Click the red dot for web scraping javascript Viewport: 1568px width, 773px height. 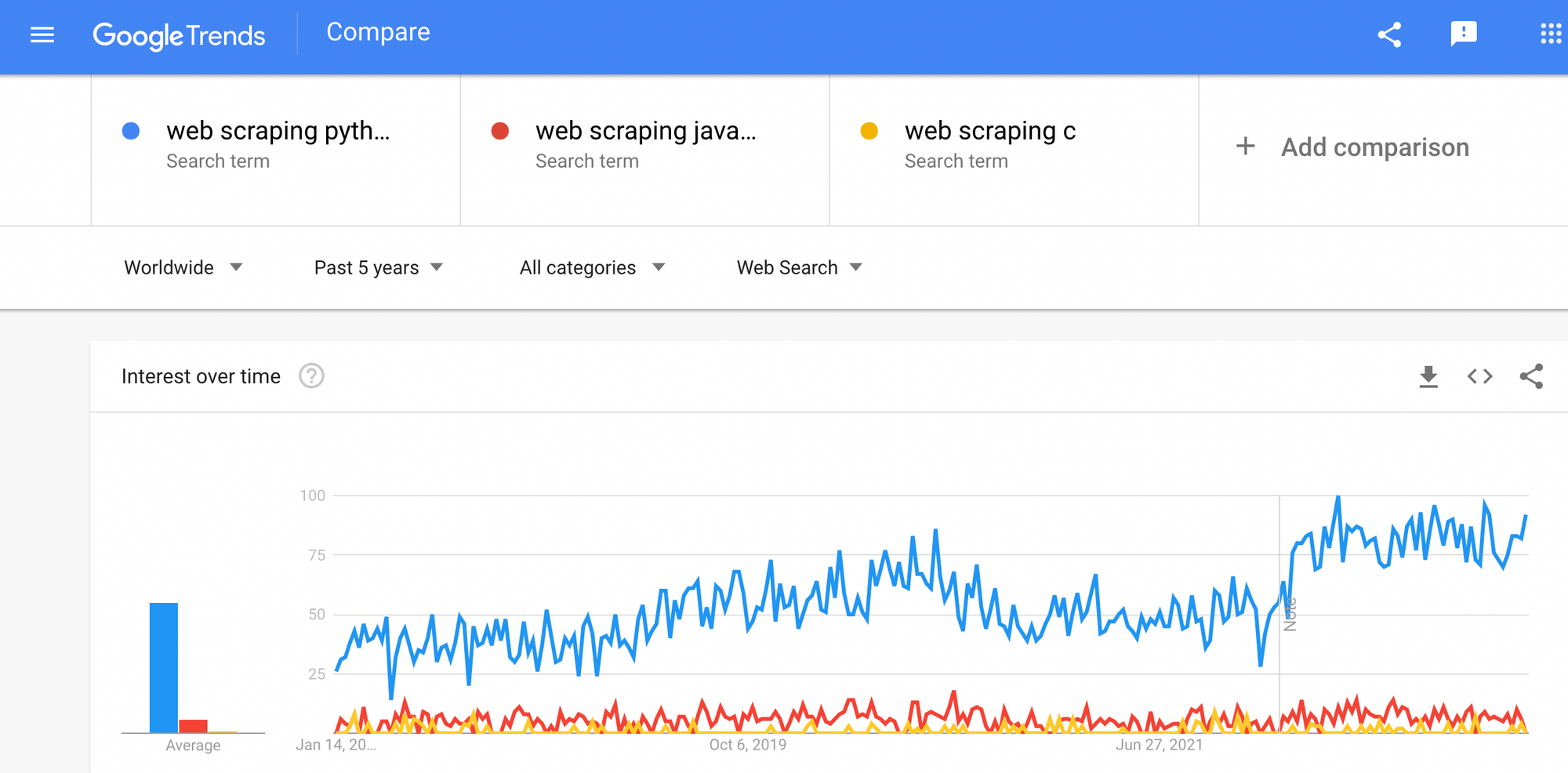click(500, 131)
